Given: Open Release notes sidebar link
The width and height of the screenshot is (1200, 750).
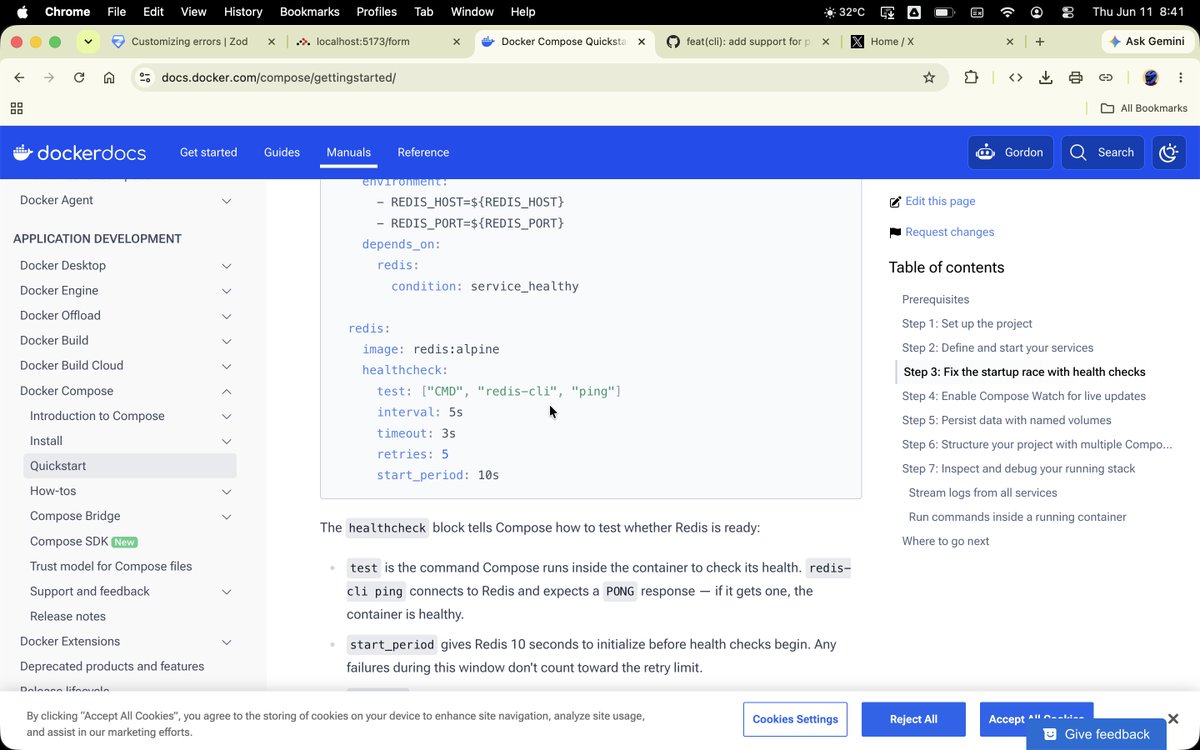Looking at the screenshot, I should coord(68,616).
